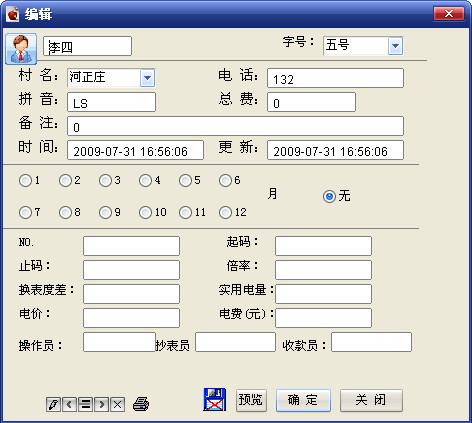Select the 无 radio option
This screenshot has width=472, height=423.
coord(329,196)
